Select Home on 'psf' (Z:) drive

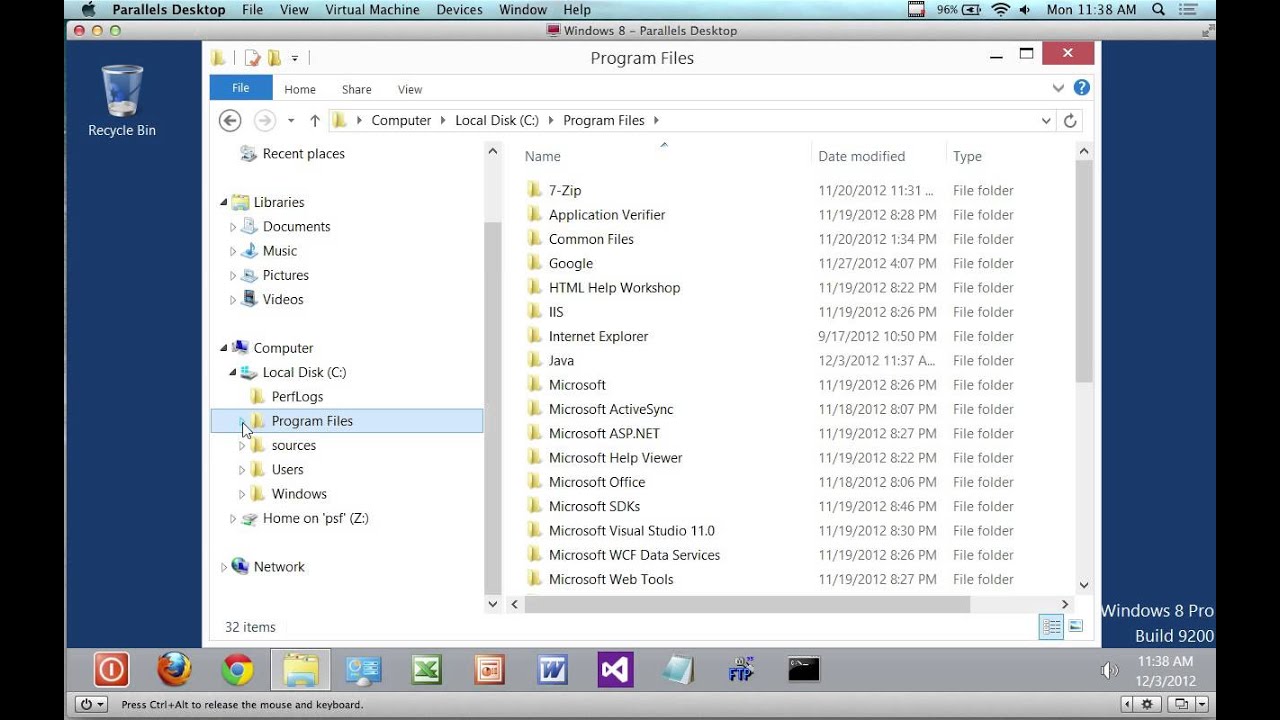[316, 518]
